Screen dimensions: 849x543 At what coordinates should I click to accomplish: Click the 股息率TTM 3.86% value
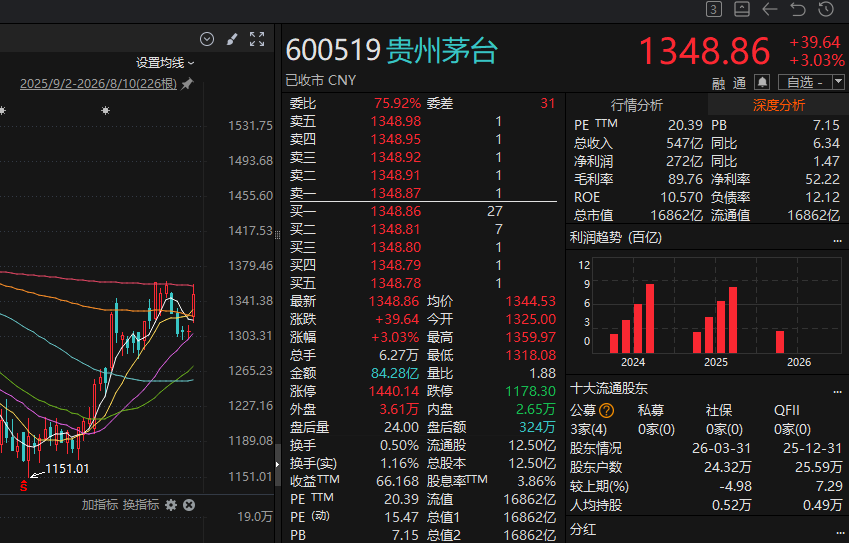[537, 481]
